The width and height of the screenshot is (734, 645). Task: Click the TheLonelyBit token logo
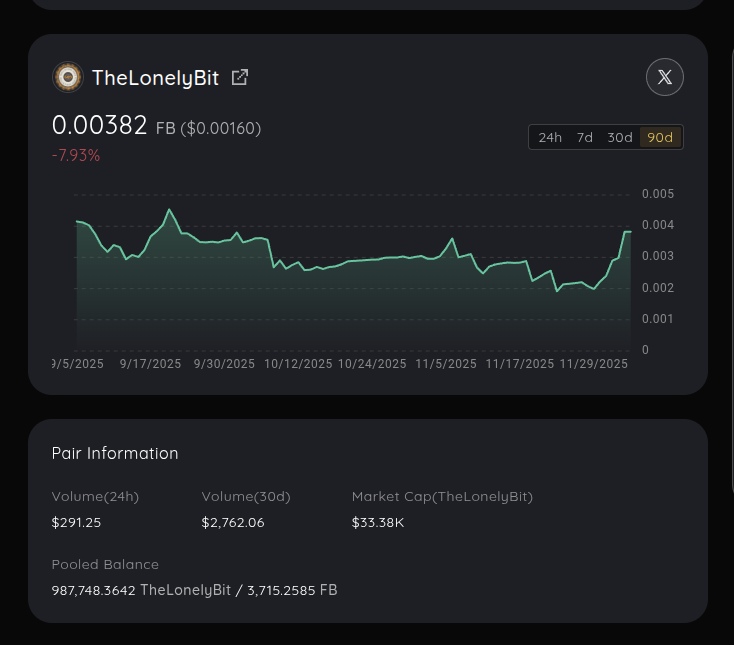pos(68,77)
